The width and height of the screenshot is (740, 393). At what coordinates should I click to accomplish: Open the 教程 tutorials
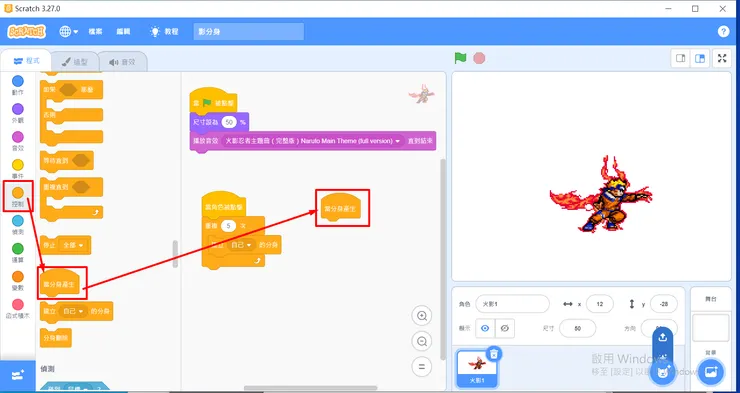[164, 32]
